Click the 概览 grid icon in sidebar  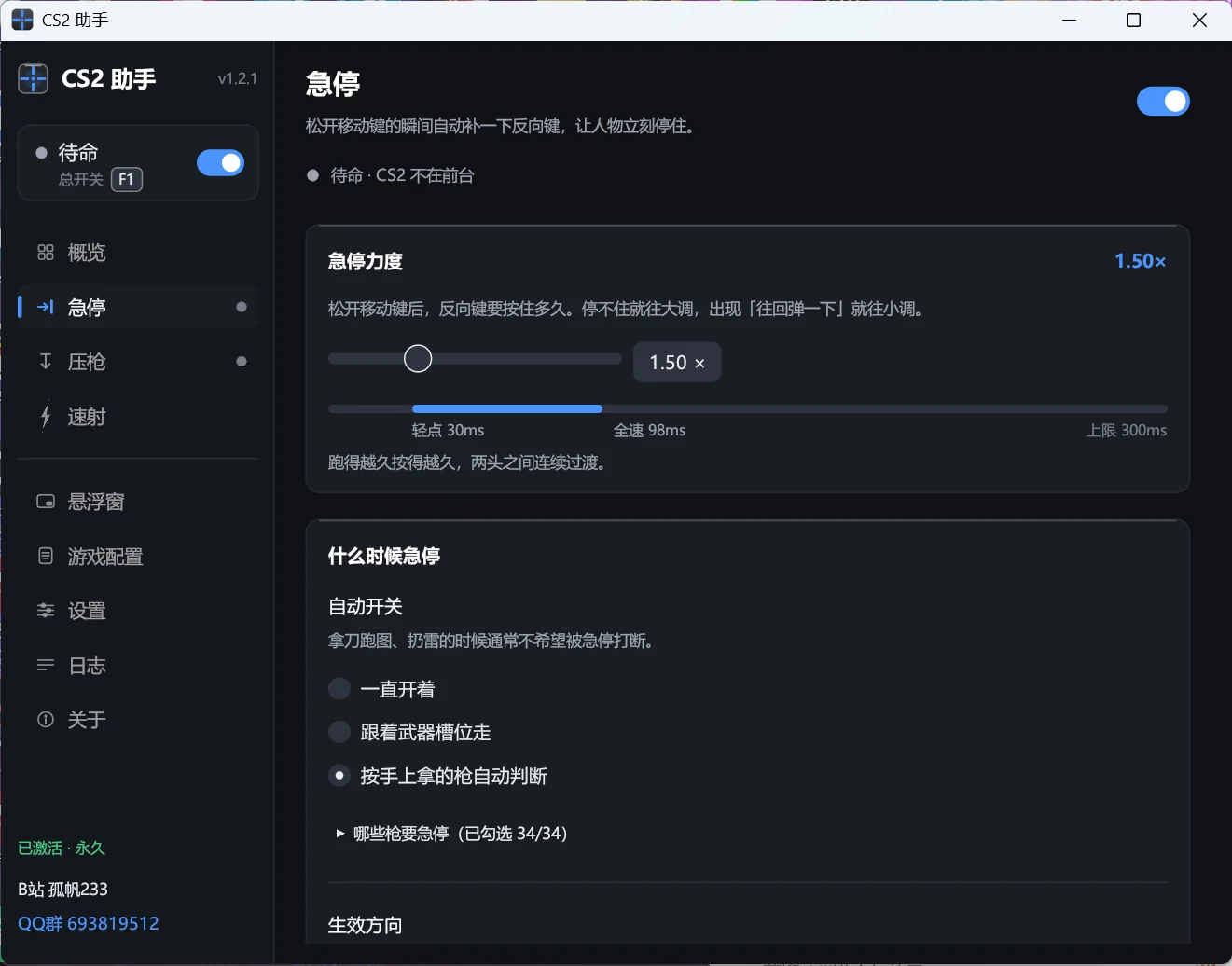click(x=45, y=253)
